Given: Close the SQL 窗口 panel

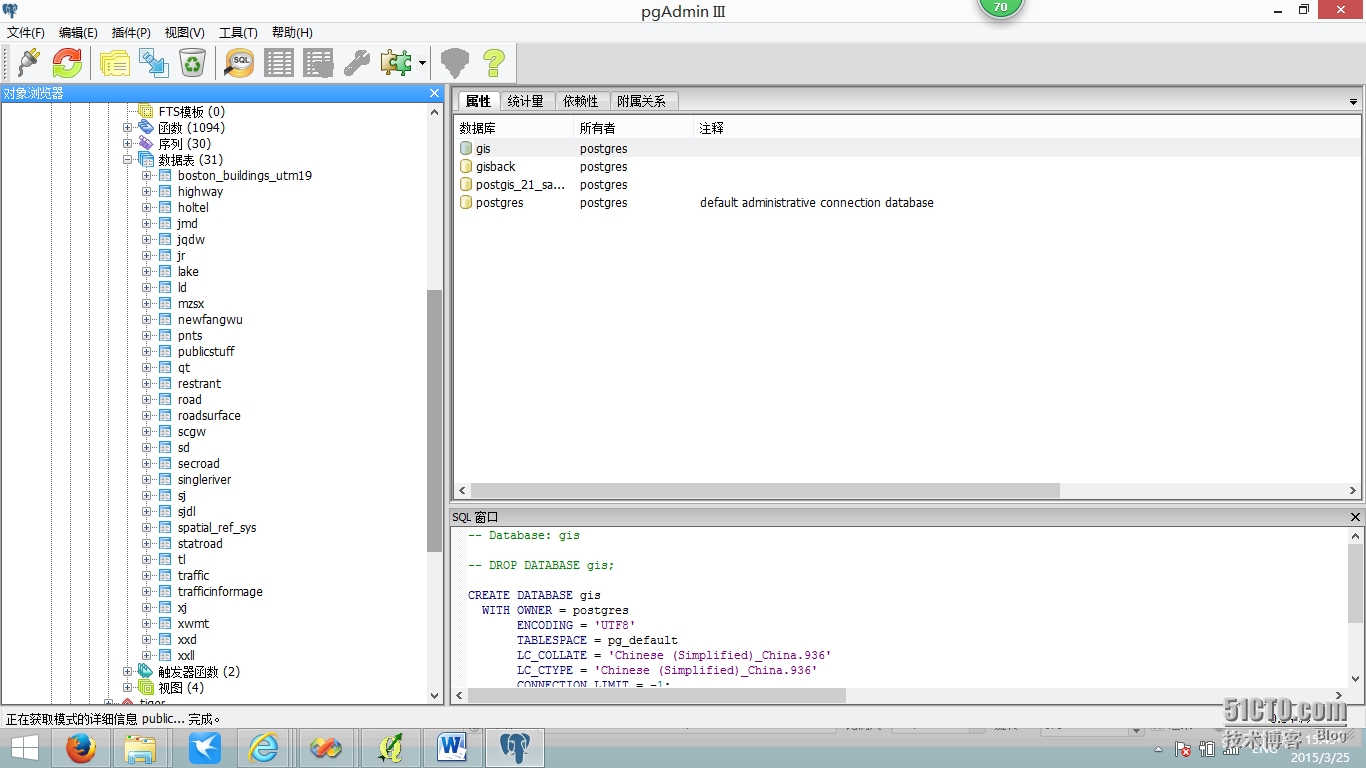Looking at the screenshot, I should tap(1355, 517).
